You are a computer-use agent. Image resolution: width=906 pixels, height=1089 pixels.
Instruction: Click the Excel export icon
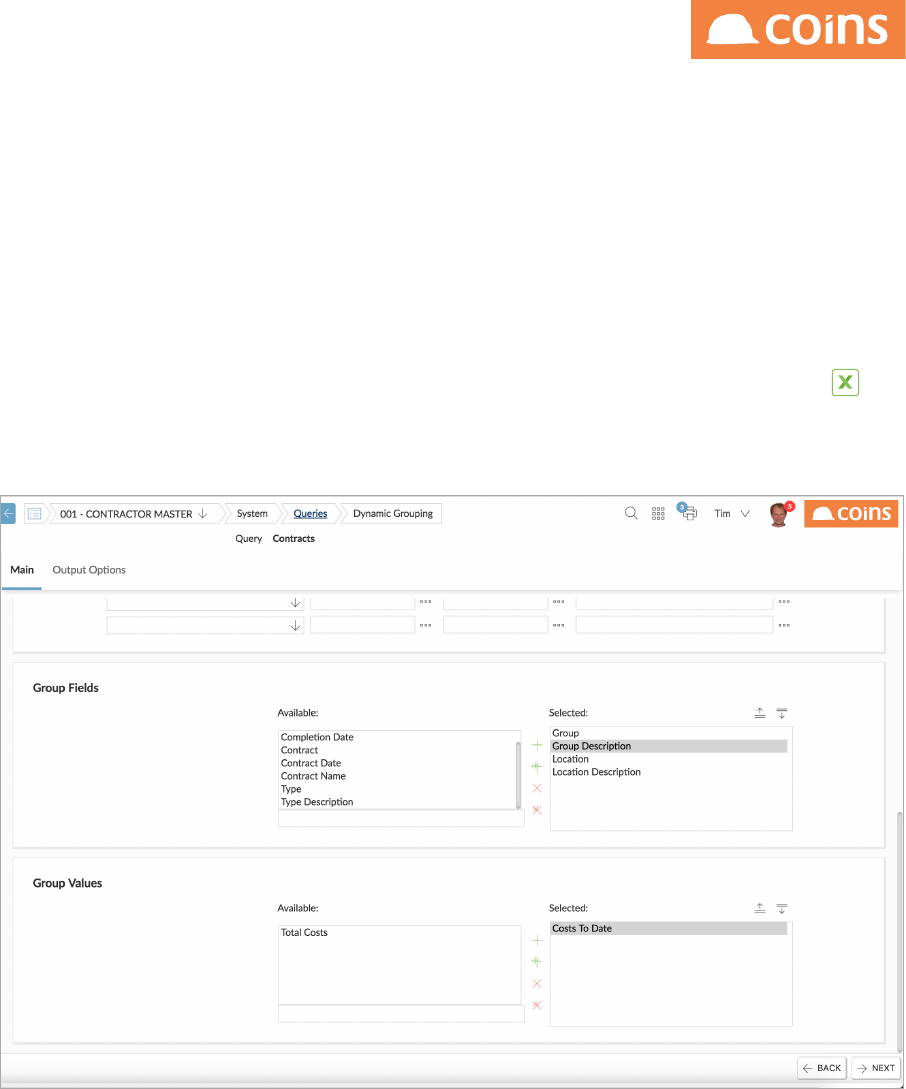click(845, 382)
